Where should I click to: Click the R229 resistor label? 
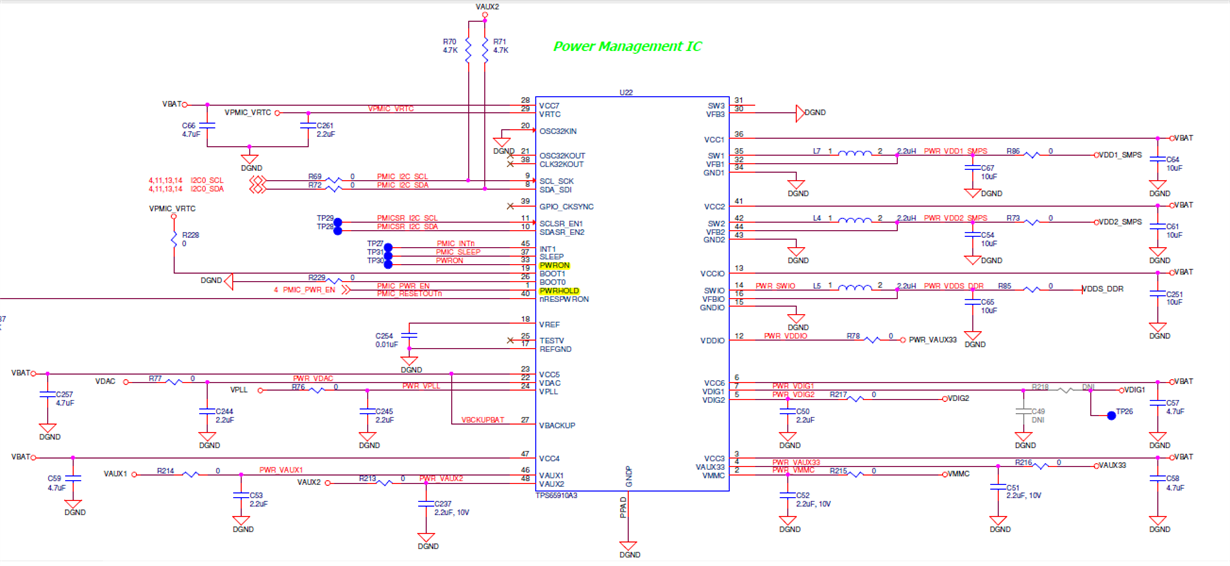click(316, 277)
